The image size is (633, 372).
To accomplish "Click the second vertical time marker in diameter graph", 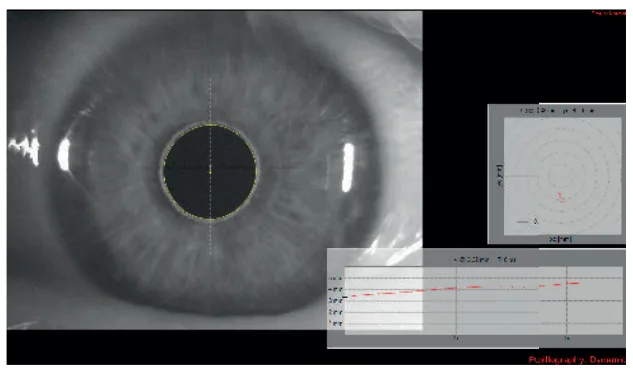I will tap(567, 301).
